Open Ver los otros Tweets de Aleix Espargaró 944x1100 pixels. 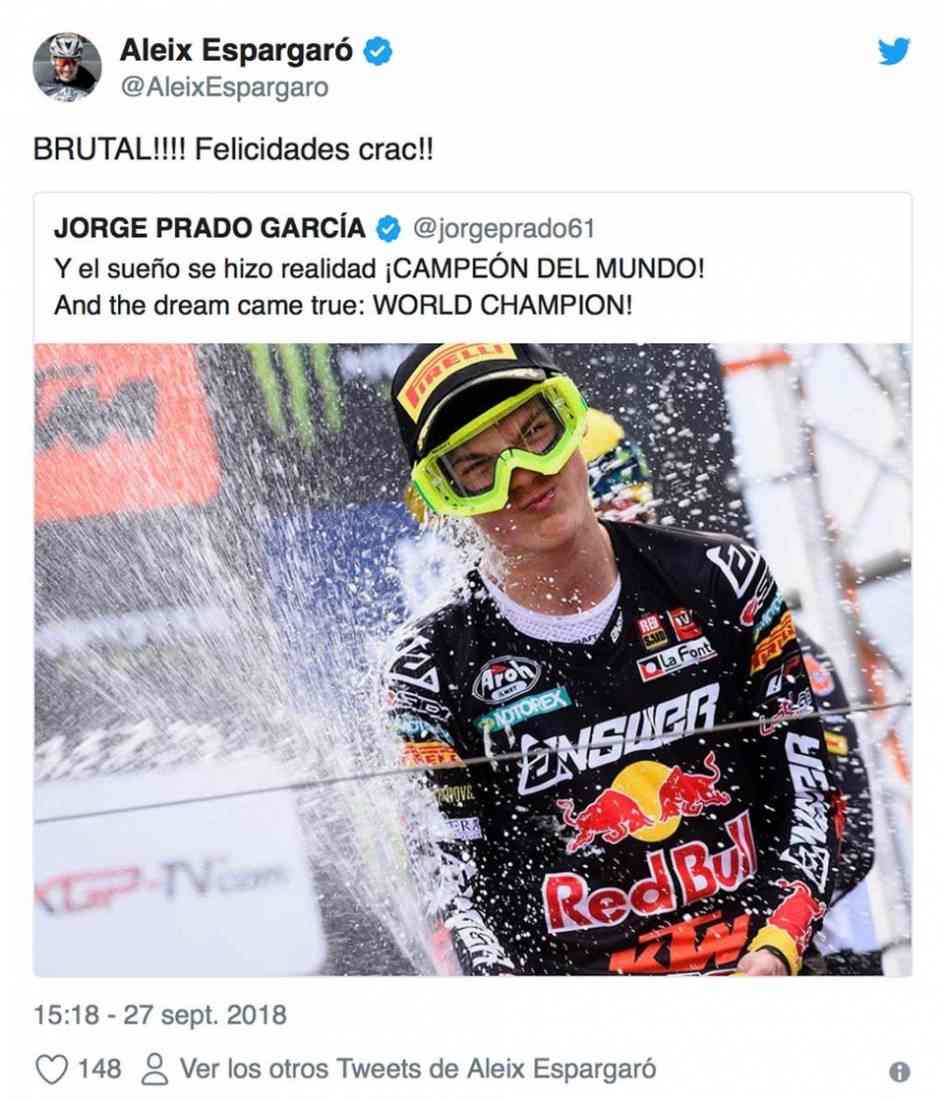418,1069
